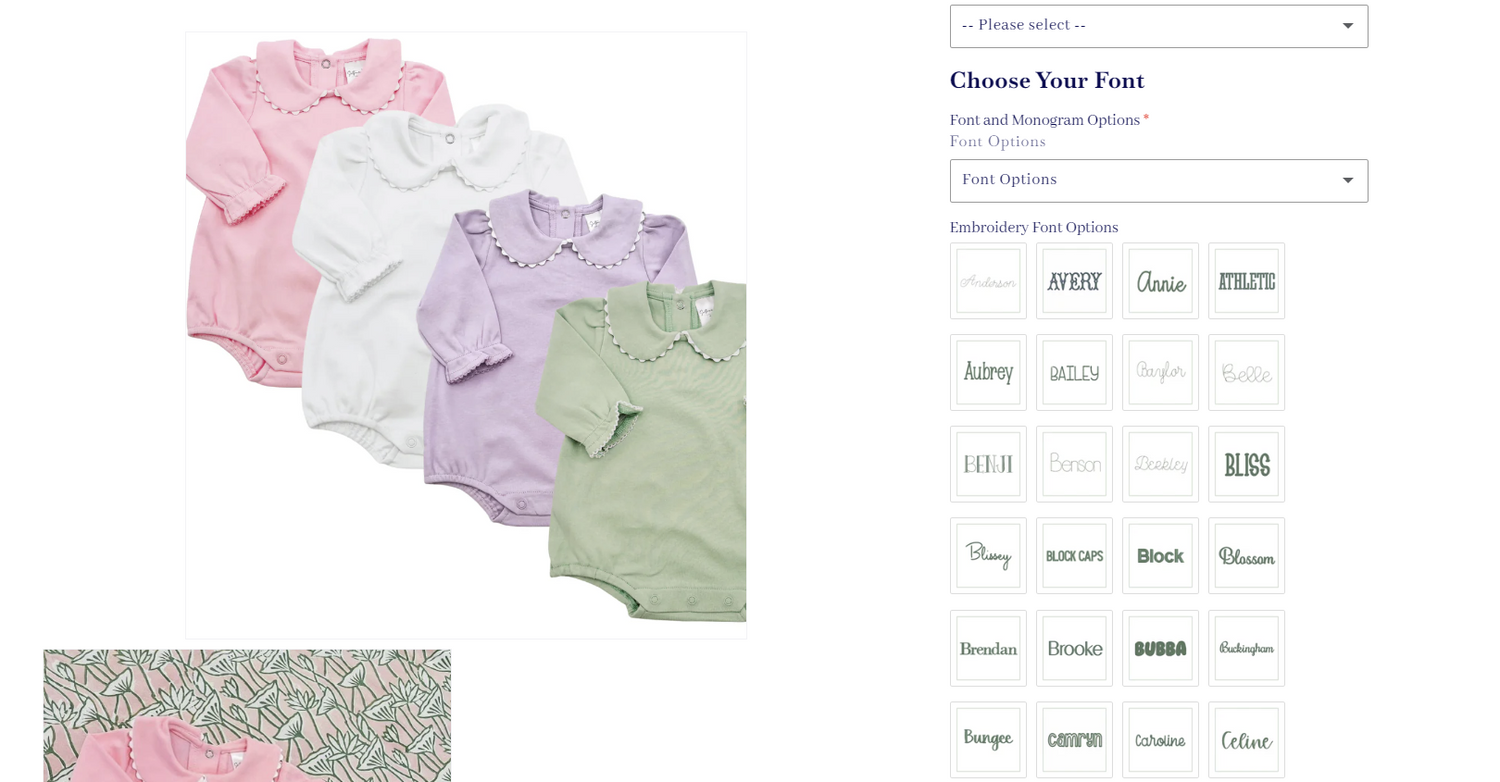Open the Please select dropdown
Viewport: 1500px width, 782px height.
tap(1159, 26)
